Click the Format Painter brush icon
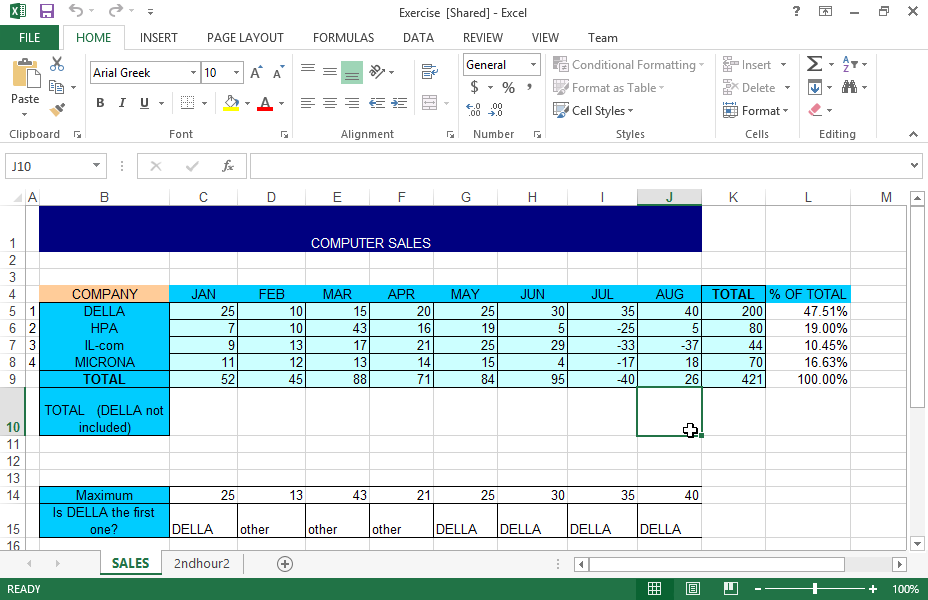The width and height of the screenshot is (928, 600). pos(57,110)
